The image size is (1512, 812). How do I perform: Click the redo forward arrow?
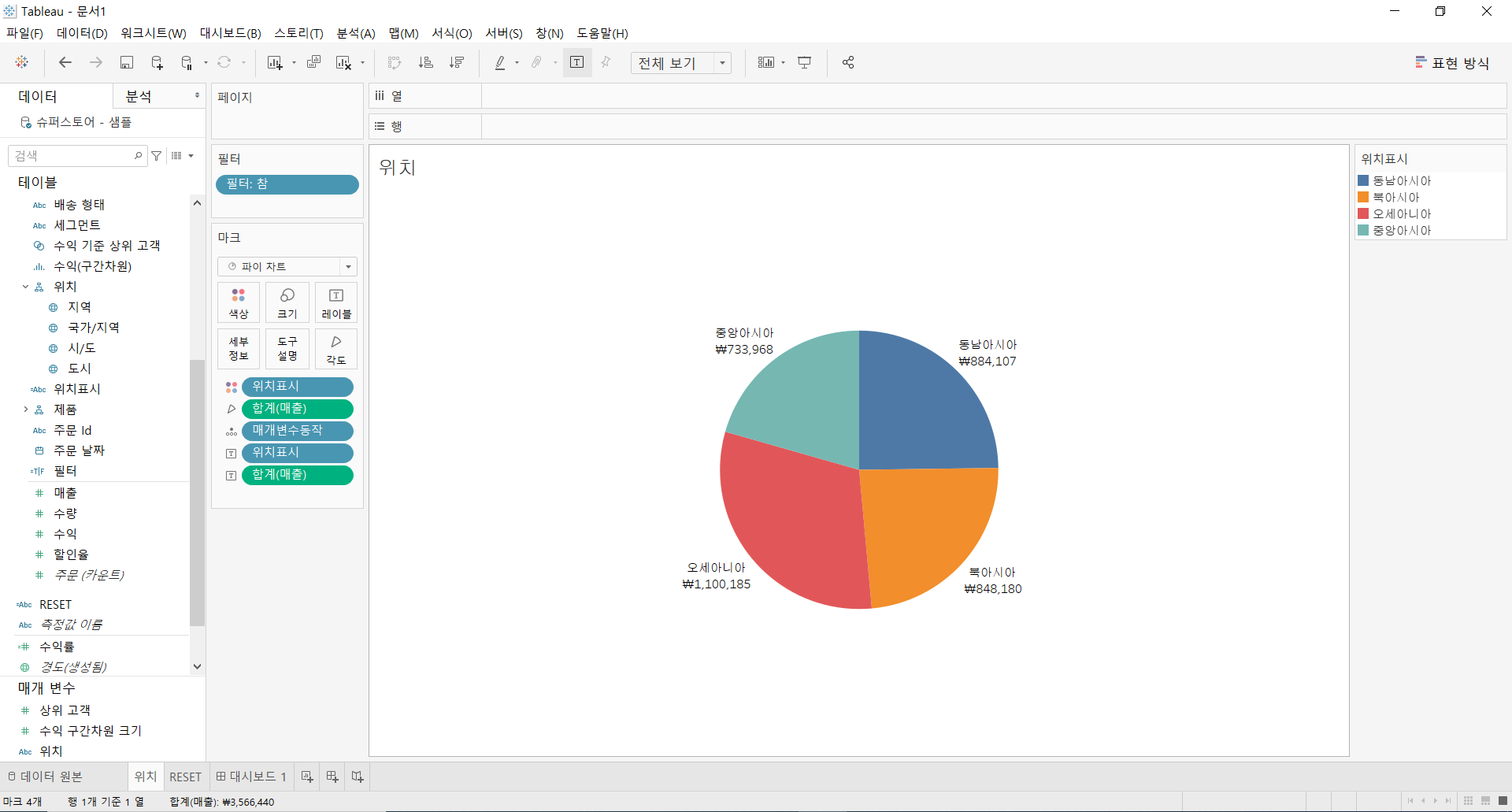coord(96,62)
